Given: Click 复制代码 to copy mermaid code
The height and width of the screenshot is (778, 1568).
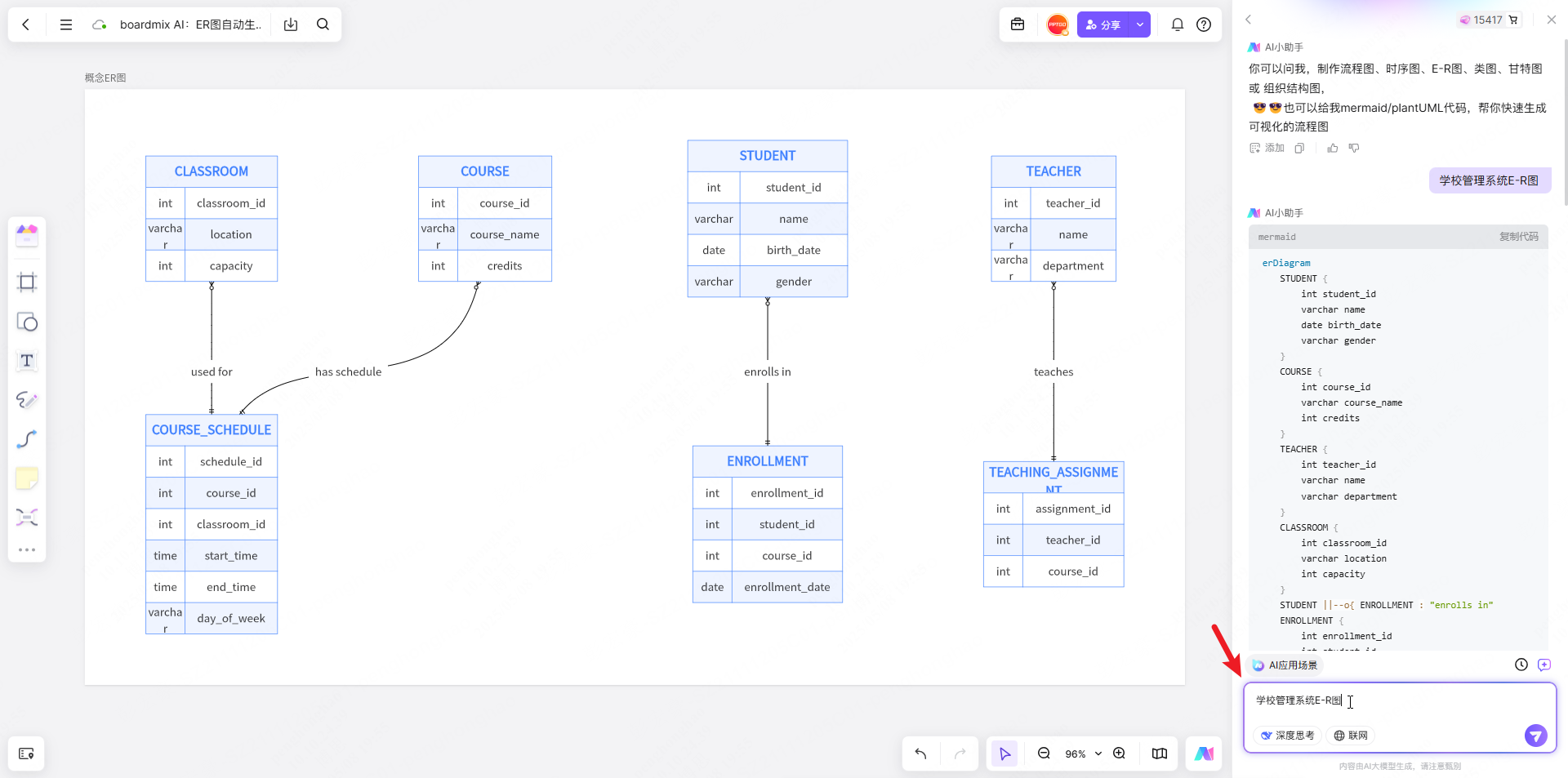Looking at the screenshot, I should point(1518,237).
